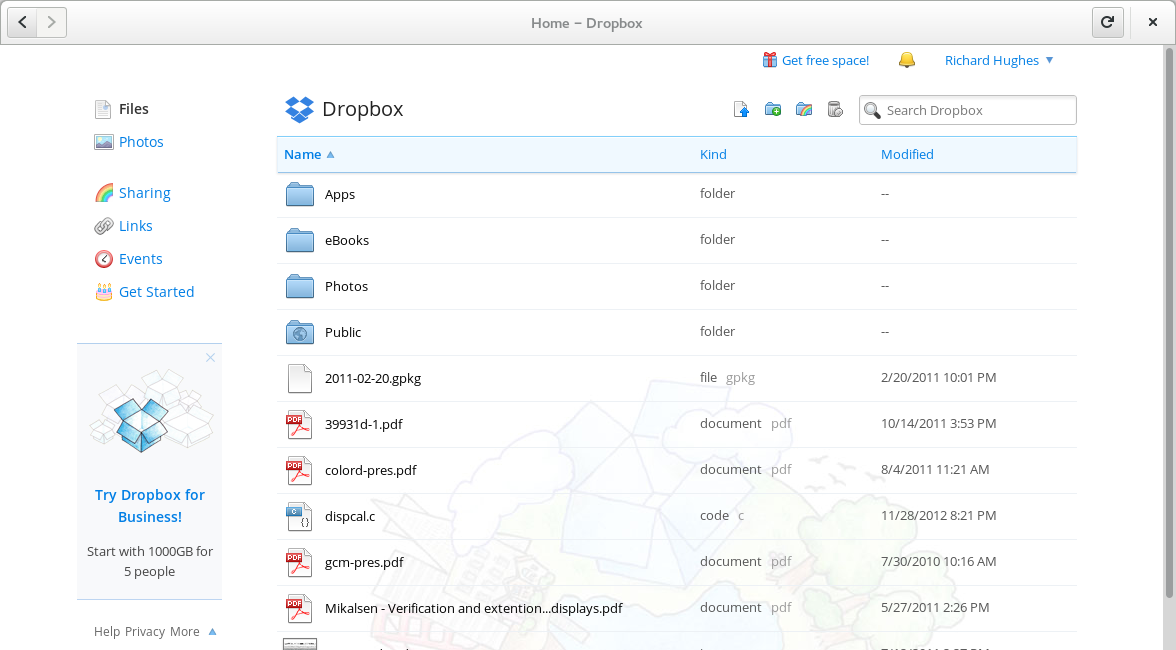
Task: Select the 39931d-1.pdf file name
Action: pyautogui.click(x=363, y=424)
